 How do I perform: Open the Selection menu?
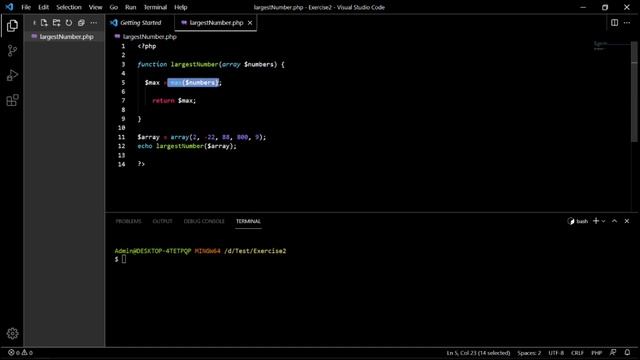tap(69, 7)
